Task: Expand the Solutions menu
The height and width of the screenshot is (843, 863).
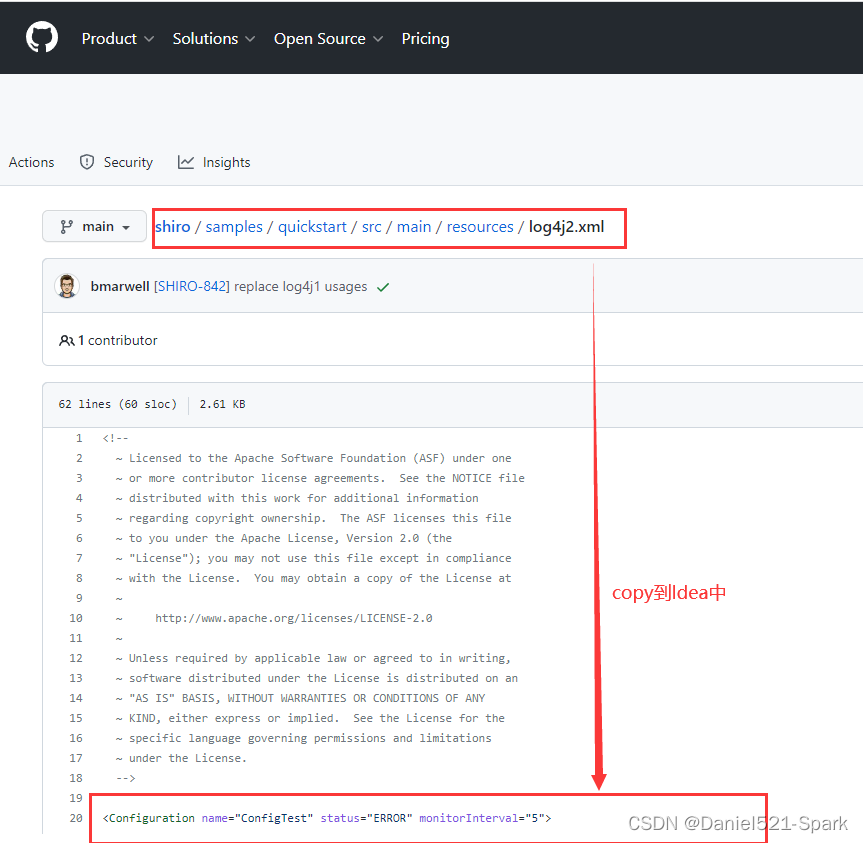Action: [214, 39]
